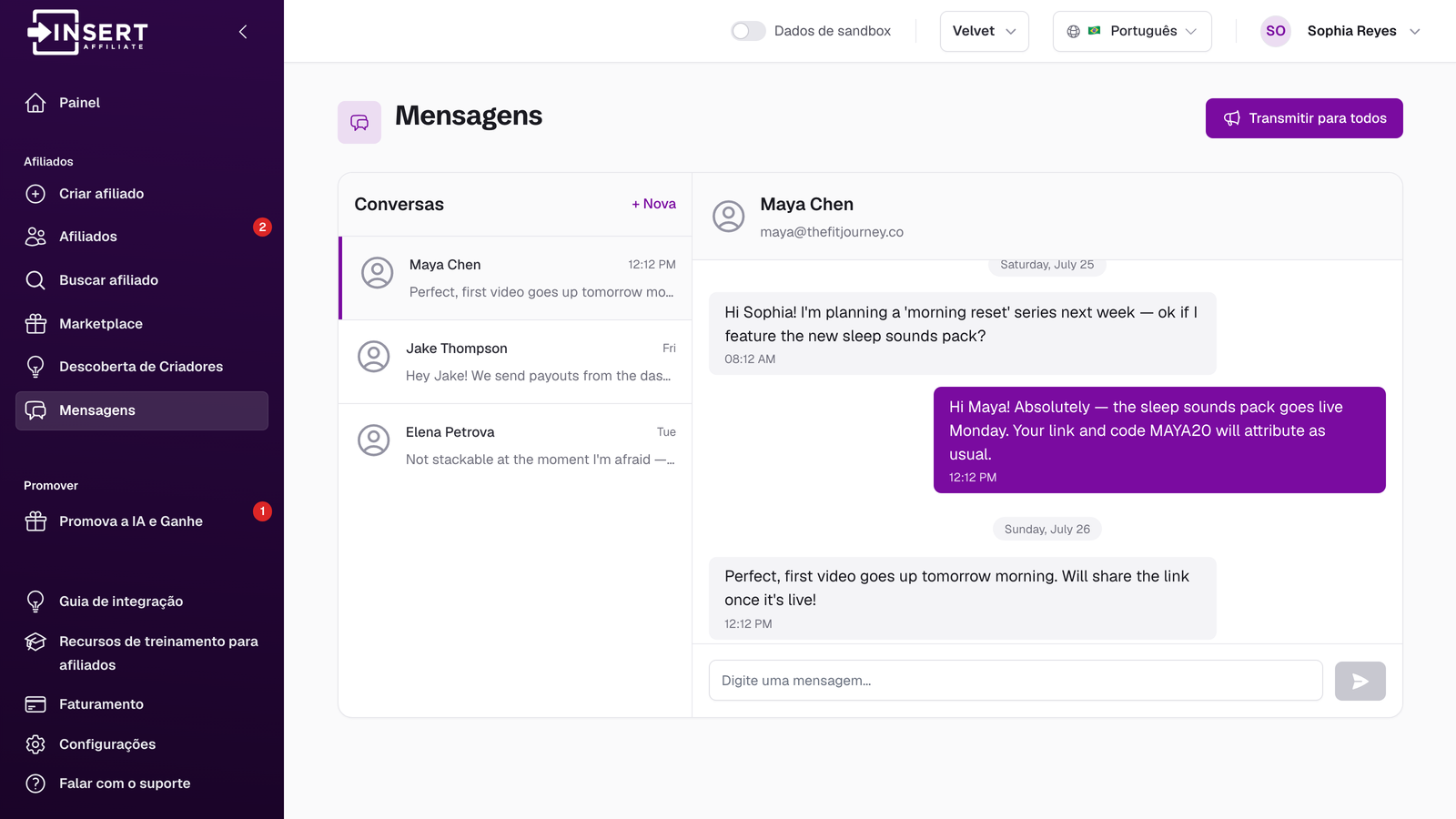Open the Velvet company dropdown
Screen dimensions: 1456x819
click(x=984, y=31)
